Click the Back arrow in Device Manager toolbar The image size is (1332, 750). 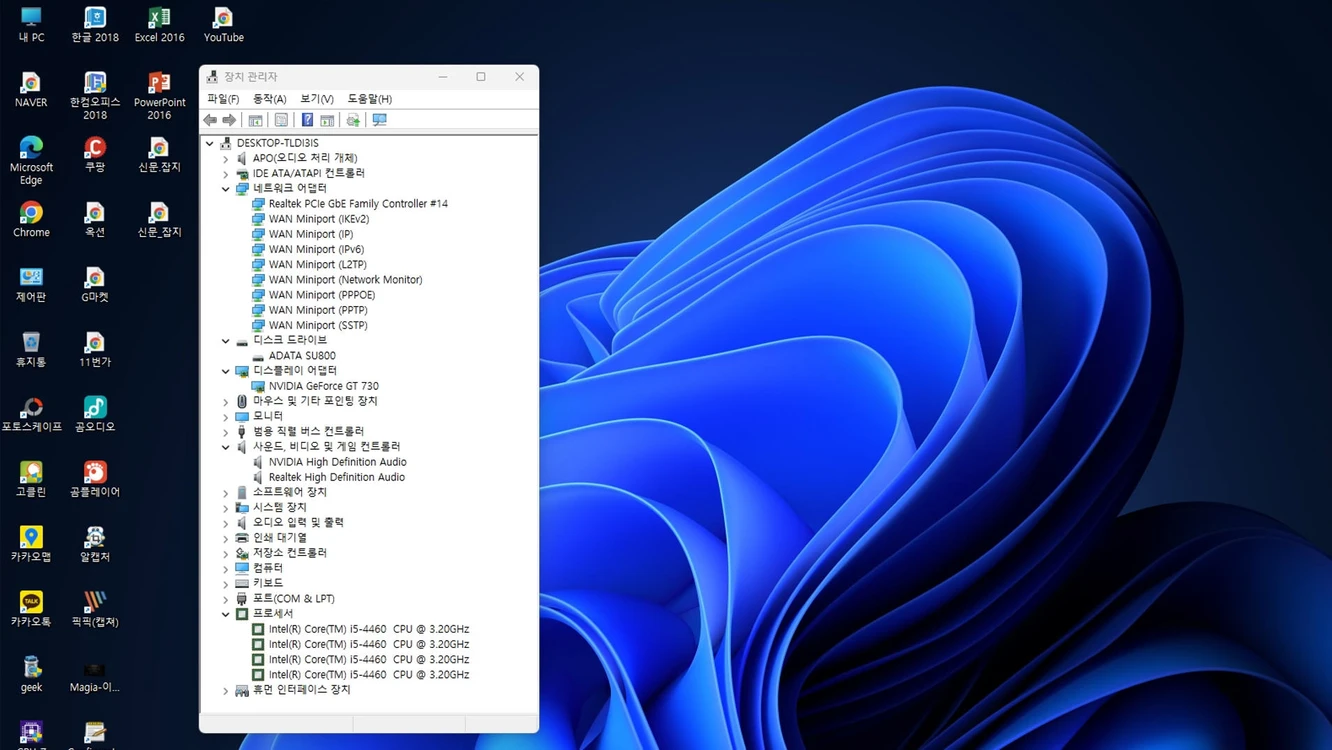click(210, 120)
